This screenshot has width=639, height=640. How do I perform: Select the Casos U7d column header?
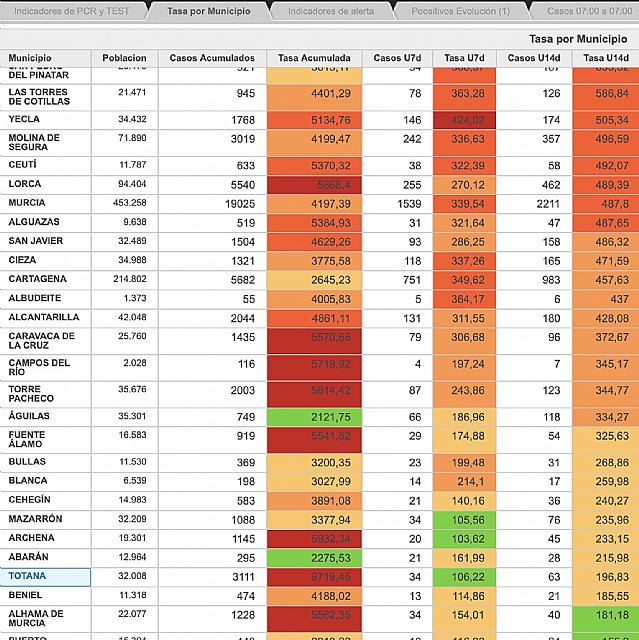click(x=396, y=58)
